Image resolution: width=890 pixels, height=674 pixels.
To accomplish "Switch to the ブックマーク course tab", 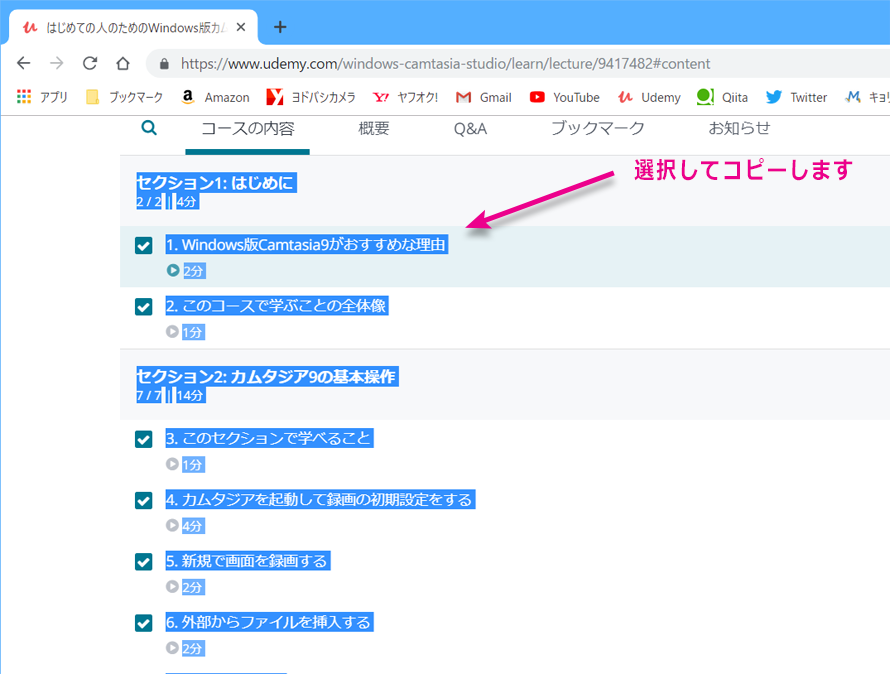I will tap(598, 128).
